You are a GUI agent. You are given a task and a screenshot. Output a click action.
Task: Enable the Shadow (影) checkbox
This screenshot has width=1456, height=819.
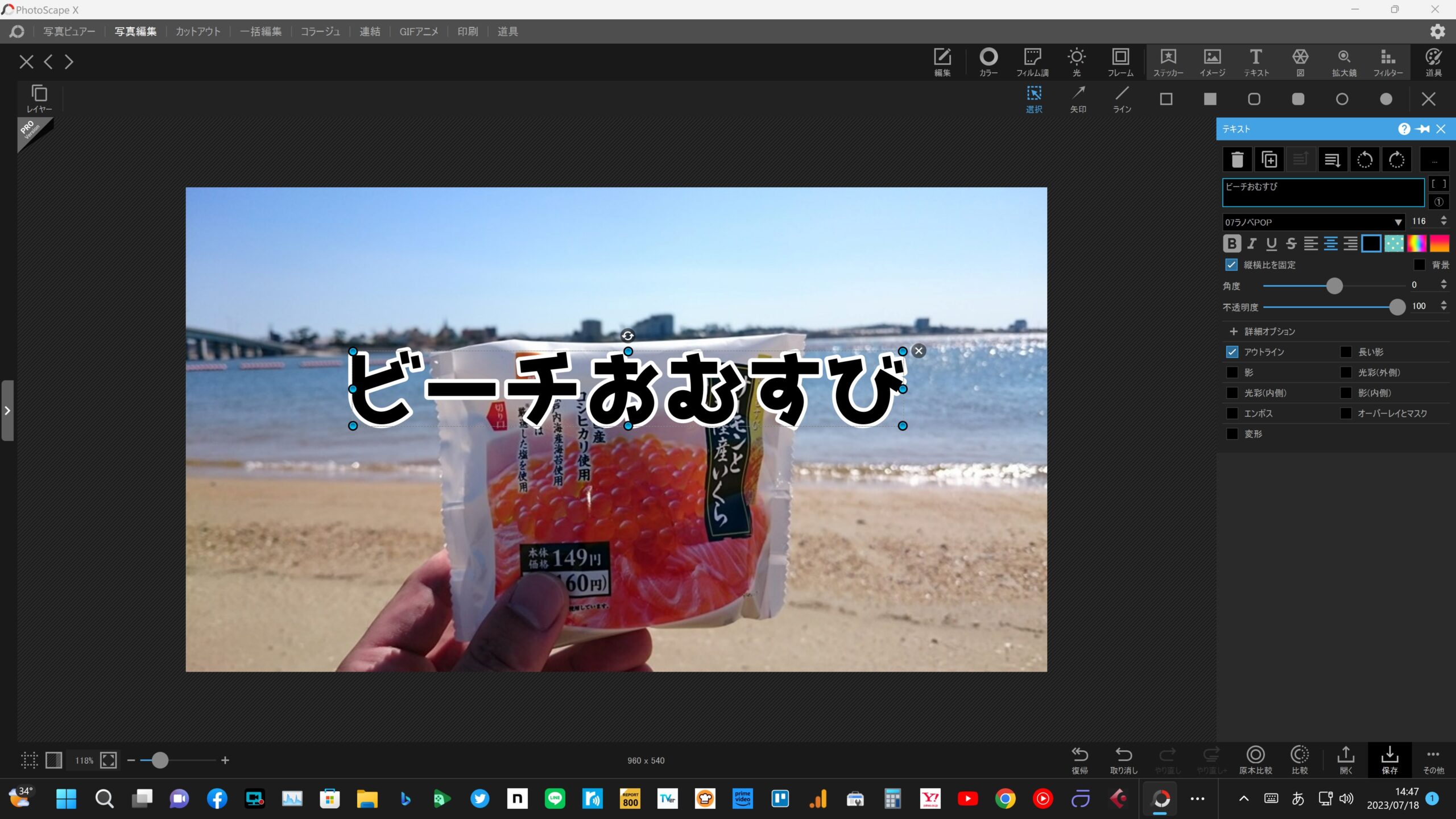tap(1232, 373)
